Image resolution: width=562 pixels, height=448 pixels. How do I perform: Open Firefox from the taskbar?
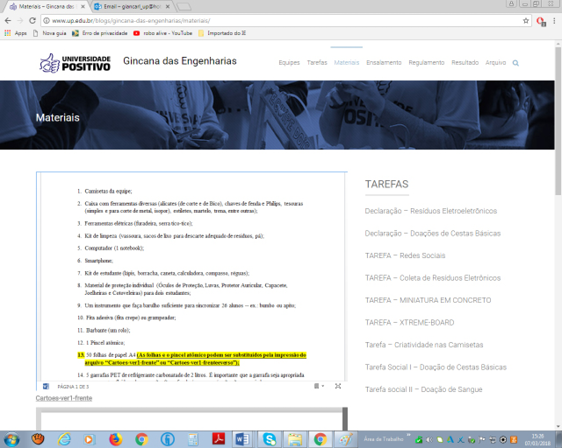coord(115,439)
